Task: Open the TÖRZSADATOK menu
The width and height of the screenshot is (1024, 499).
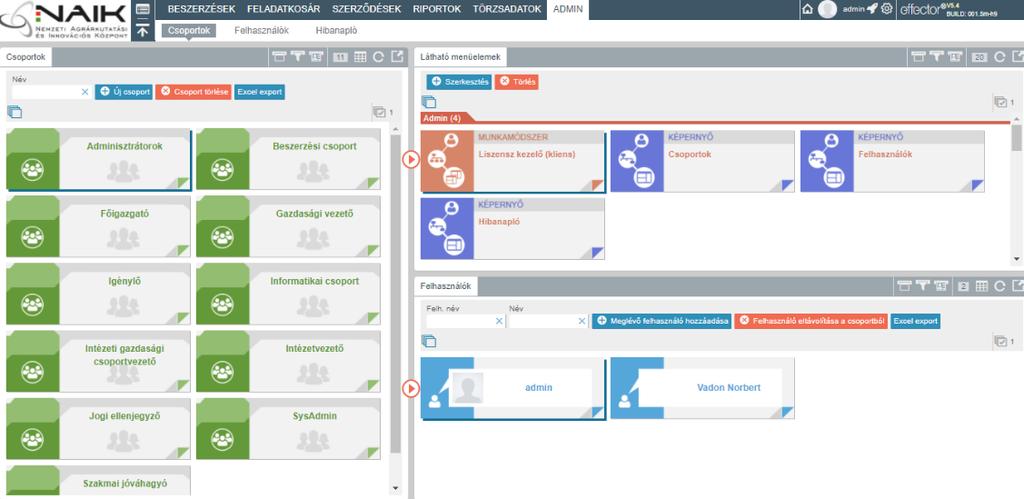Action: click(507, 9)
